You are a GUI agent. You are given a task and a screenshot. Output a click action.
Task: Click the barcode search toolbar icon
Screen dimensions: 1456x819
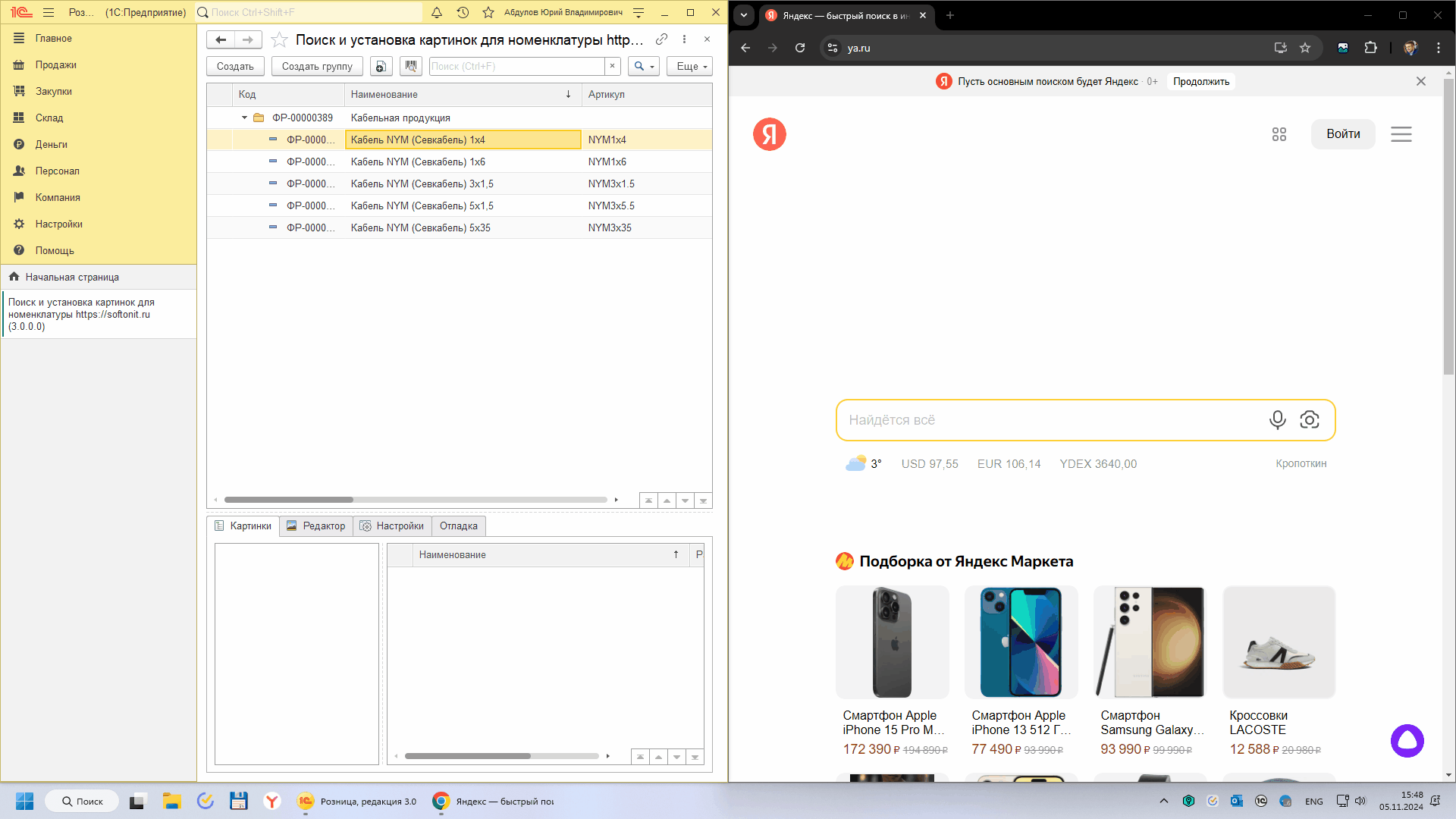[410, 66]
